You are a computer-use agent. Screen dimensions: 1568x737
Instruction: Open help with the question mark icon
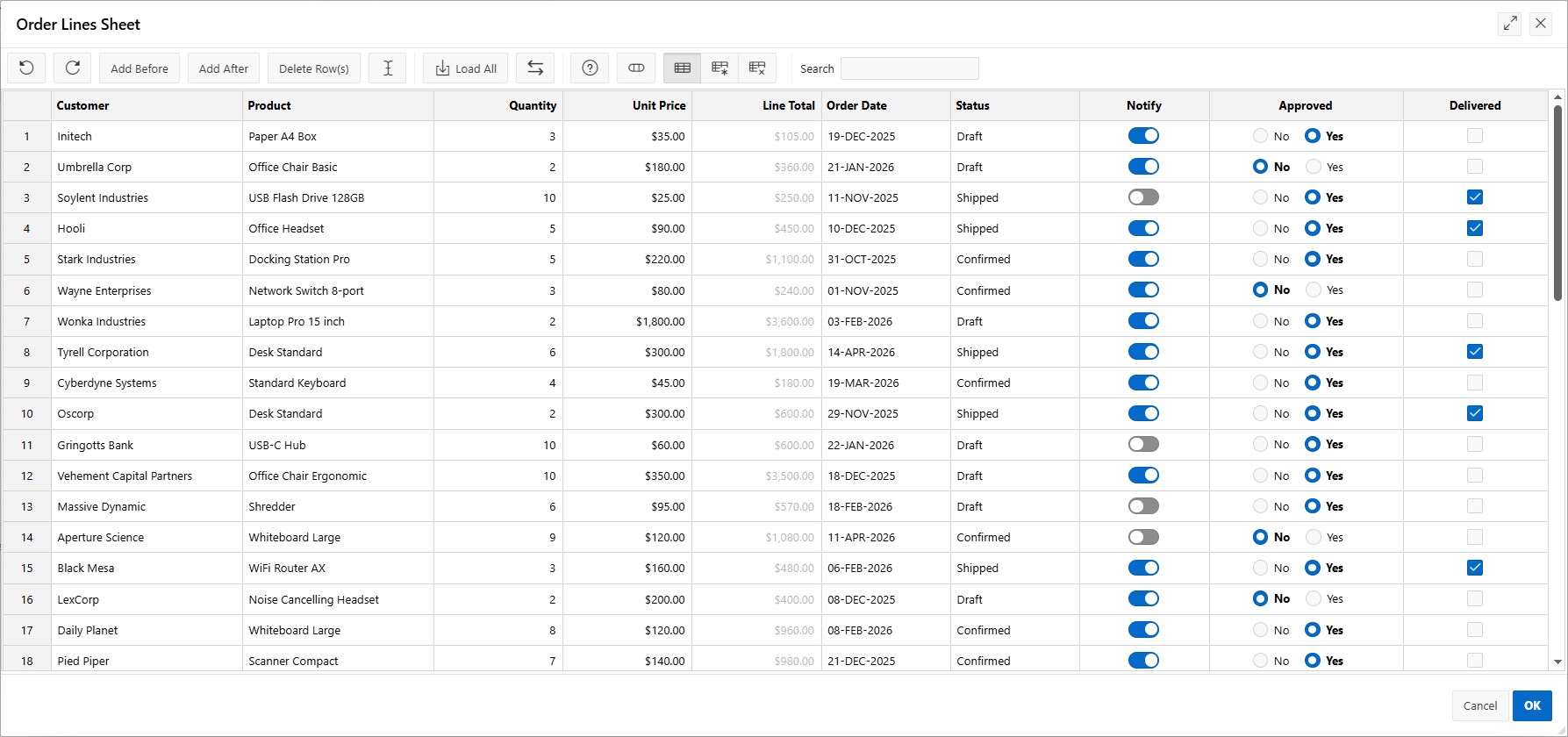[x=590, y=68]
